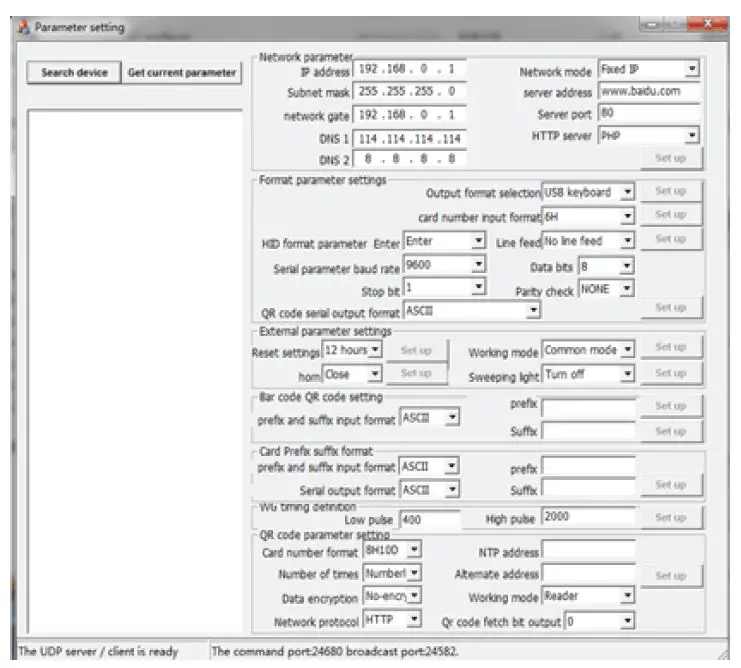
Task: Open the HID Enter dropdown
Action: tap(479, 241)
